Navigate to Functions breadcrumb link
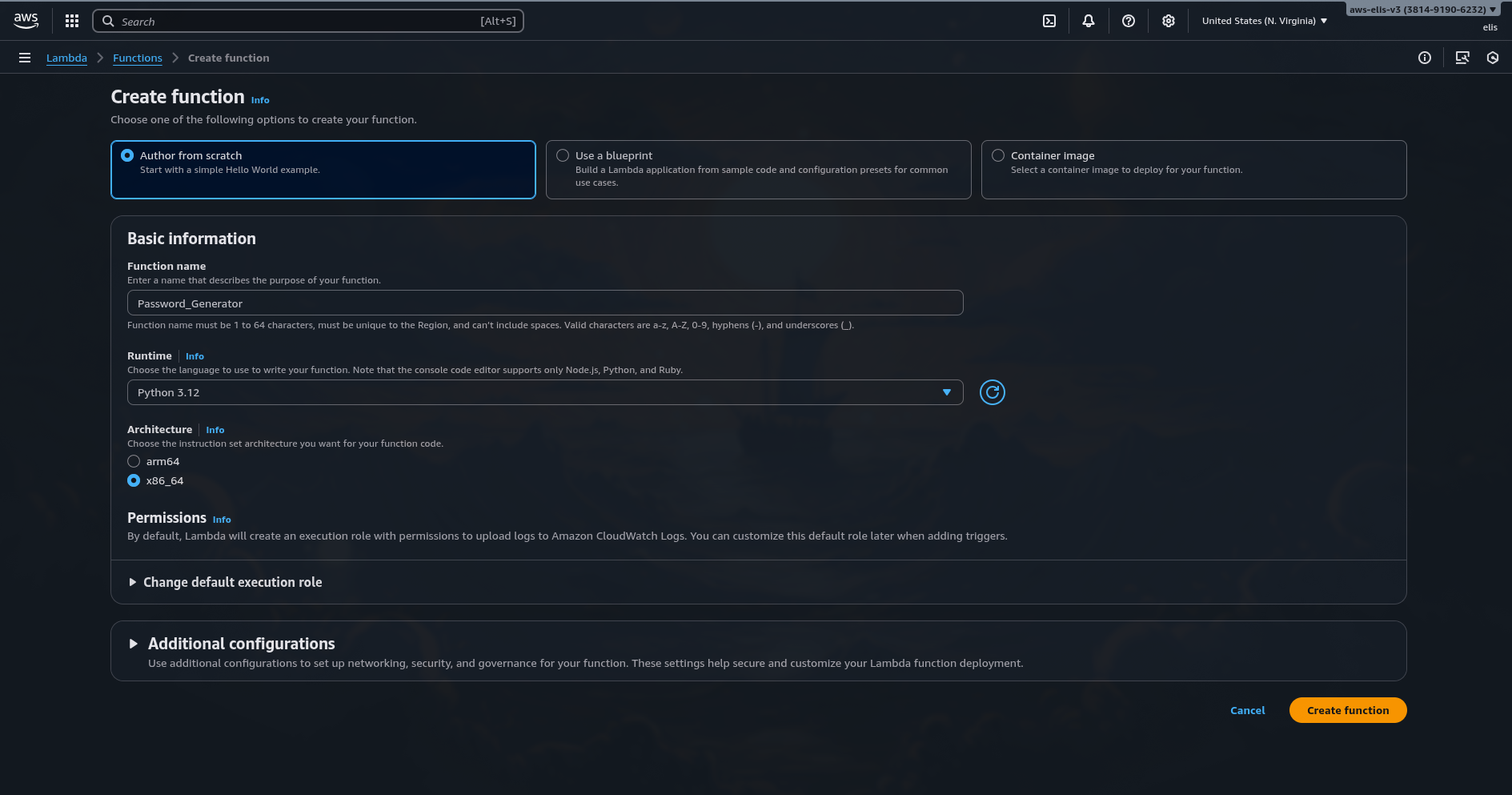The height and width of the screenshot is (795, 1512). tap(137, 58)
